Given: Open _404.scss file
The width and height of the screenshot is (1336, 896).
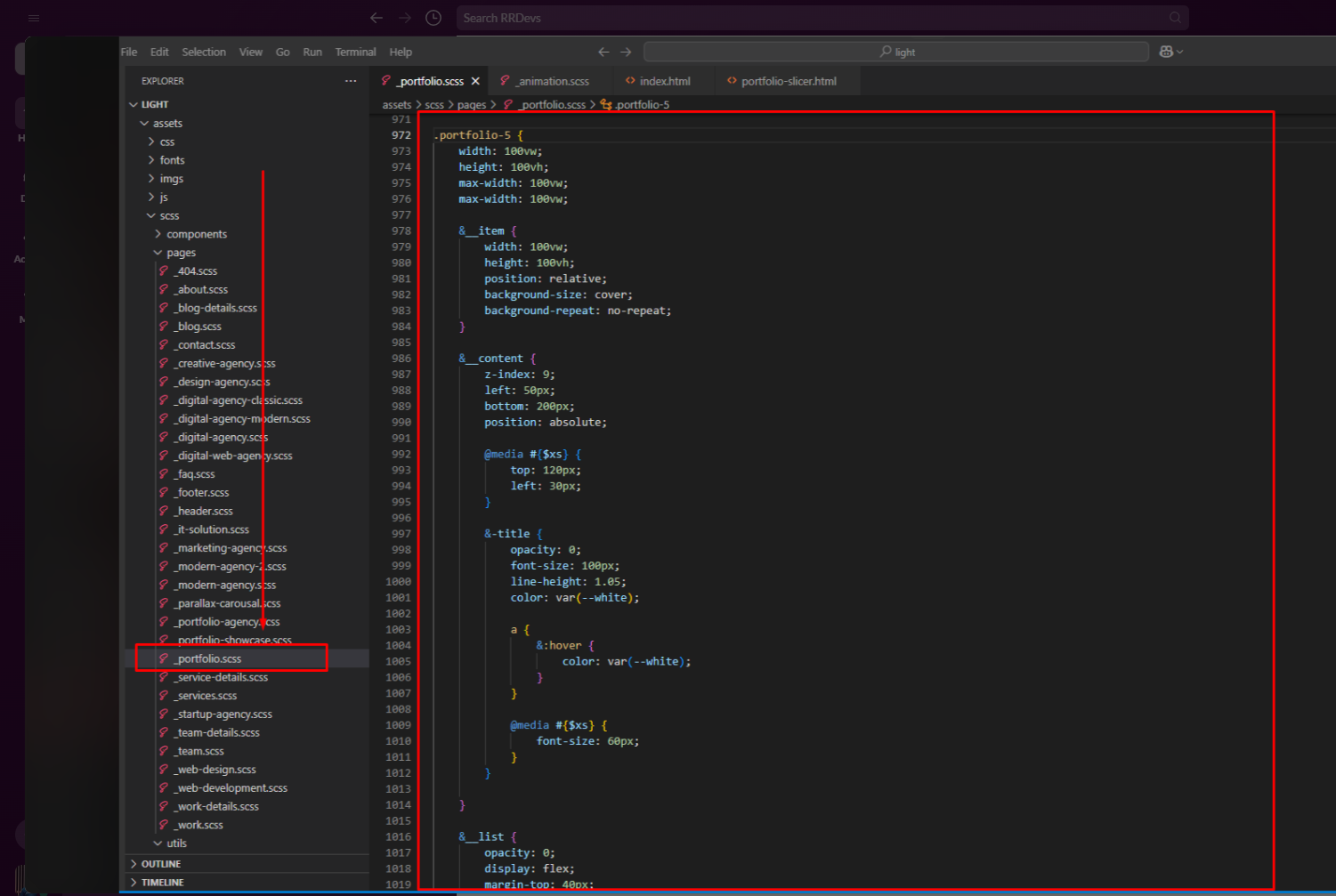Looking at the screenshot, I should coord(196,271).
